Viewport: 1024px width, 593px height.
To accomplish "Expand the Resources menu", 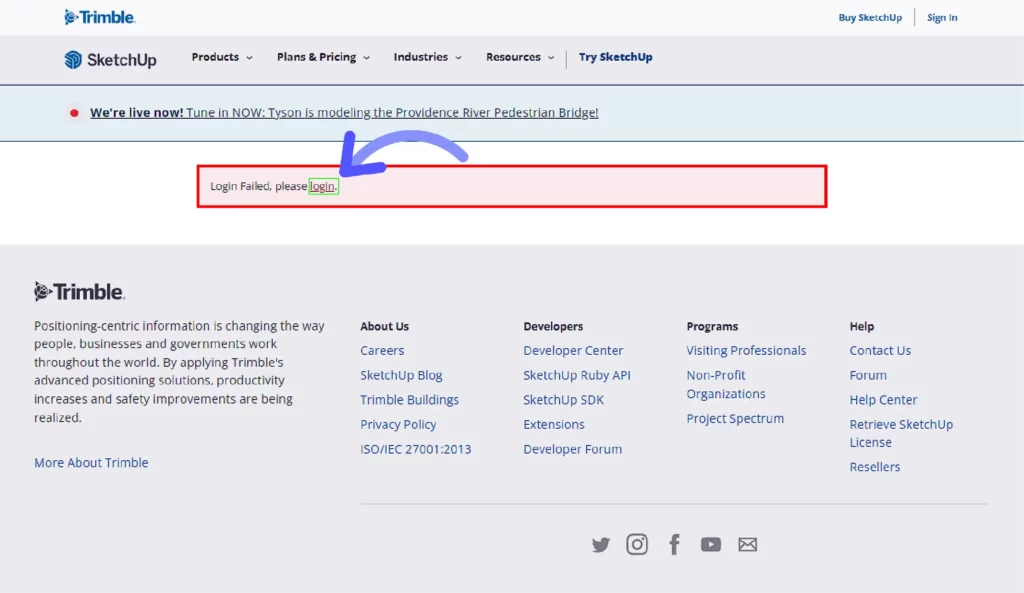I will (x=520, y=57).
